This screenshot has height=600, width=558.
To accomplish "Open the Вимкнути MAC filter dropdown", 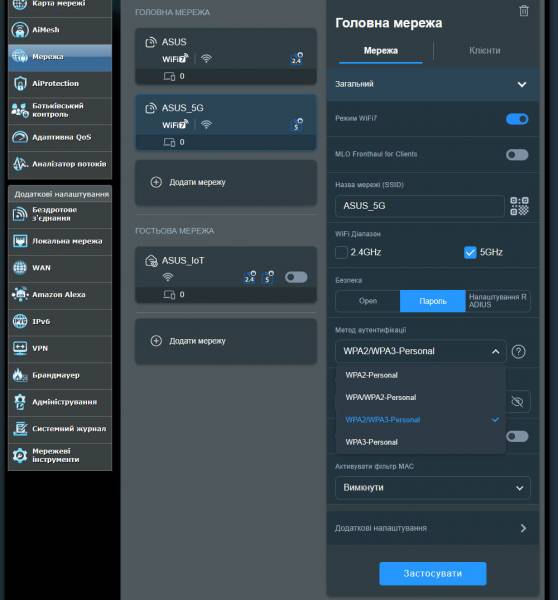I will tap(432, 488).
